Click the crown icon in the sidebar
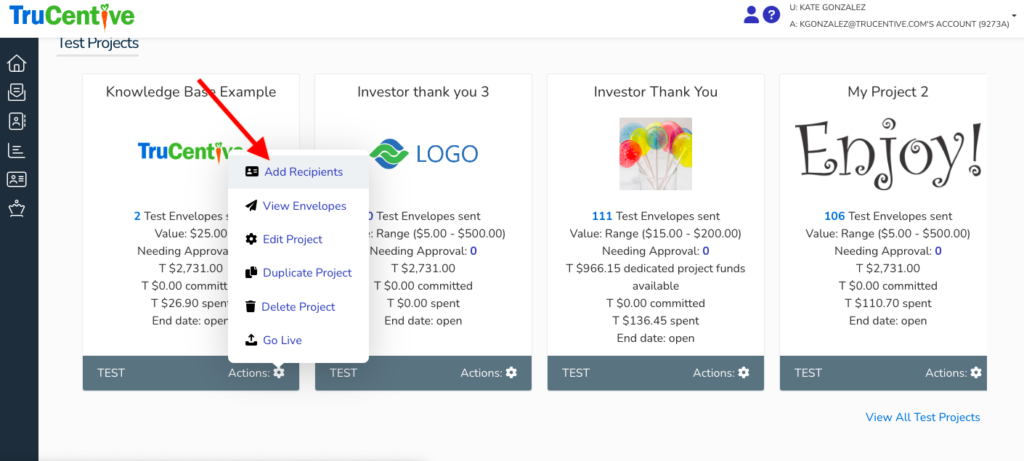Image resolution: width=1024 pixels, height=461 pixels. 16,209
